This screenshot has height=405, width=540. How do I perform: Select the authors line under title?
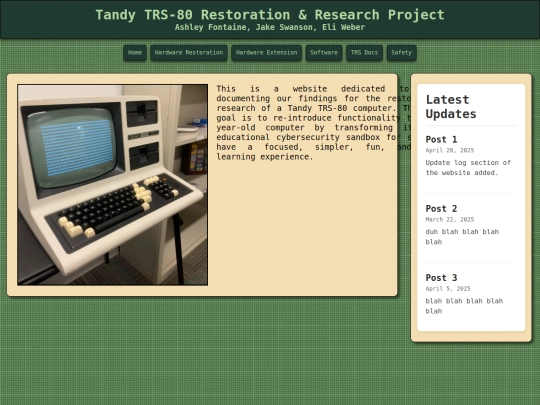click(x=270, y=27)
